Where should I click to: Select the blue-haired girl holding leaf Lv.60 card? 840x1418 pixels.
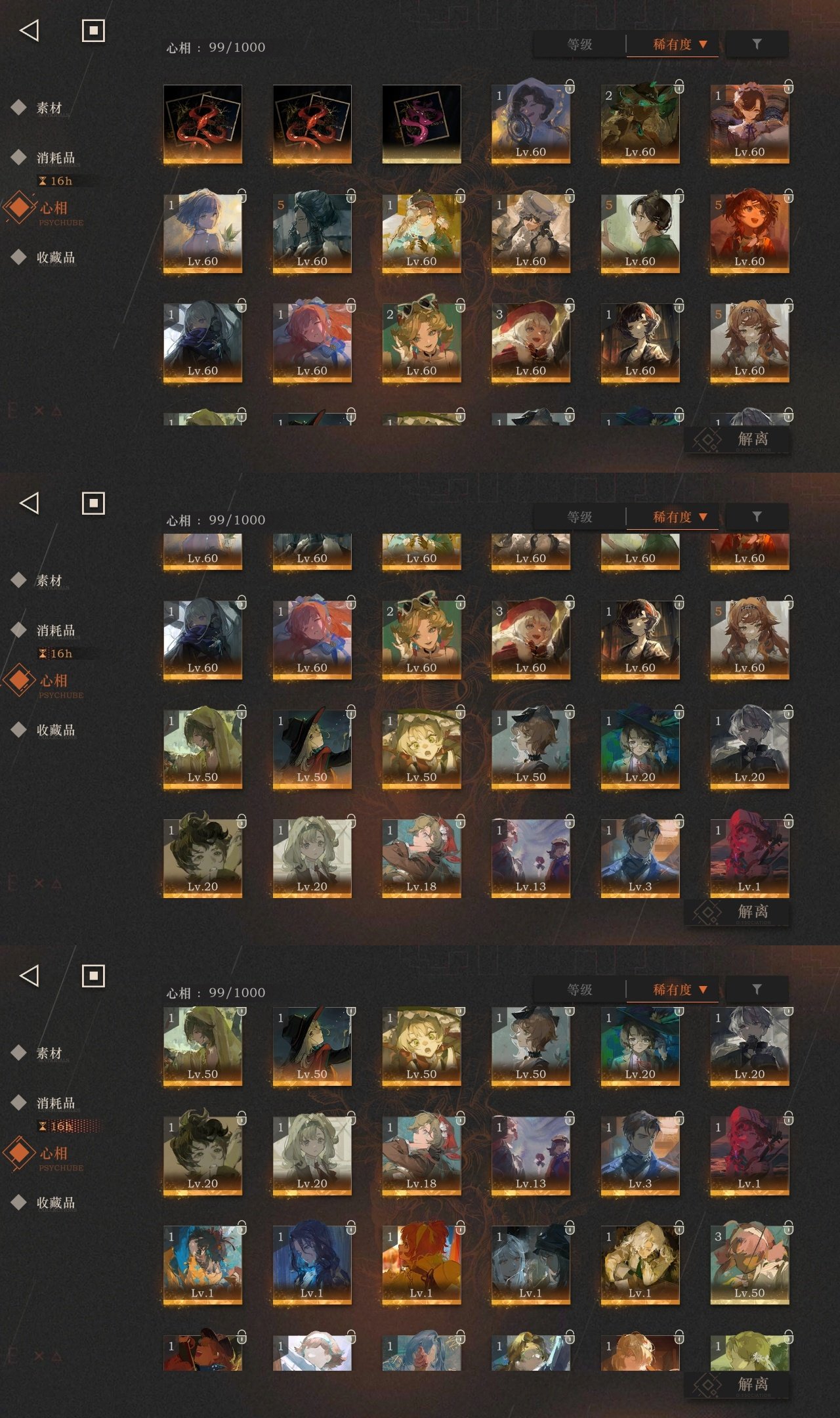tap(203, 233)
